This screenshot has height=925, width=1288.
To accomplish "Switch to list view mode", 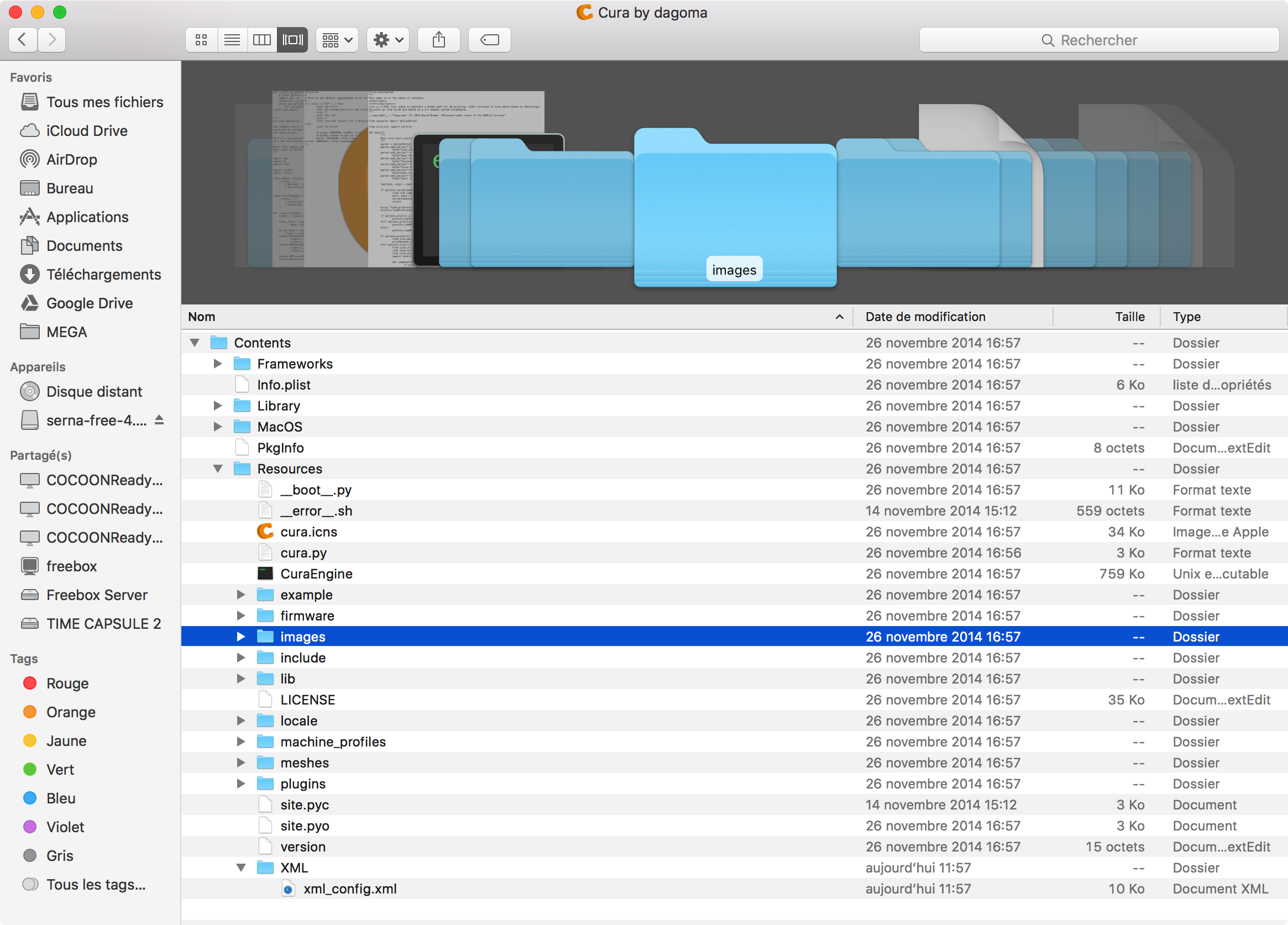I will point(232,40).
